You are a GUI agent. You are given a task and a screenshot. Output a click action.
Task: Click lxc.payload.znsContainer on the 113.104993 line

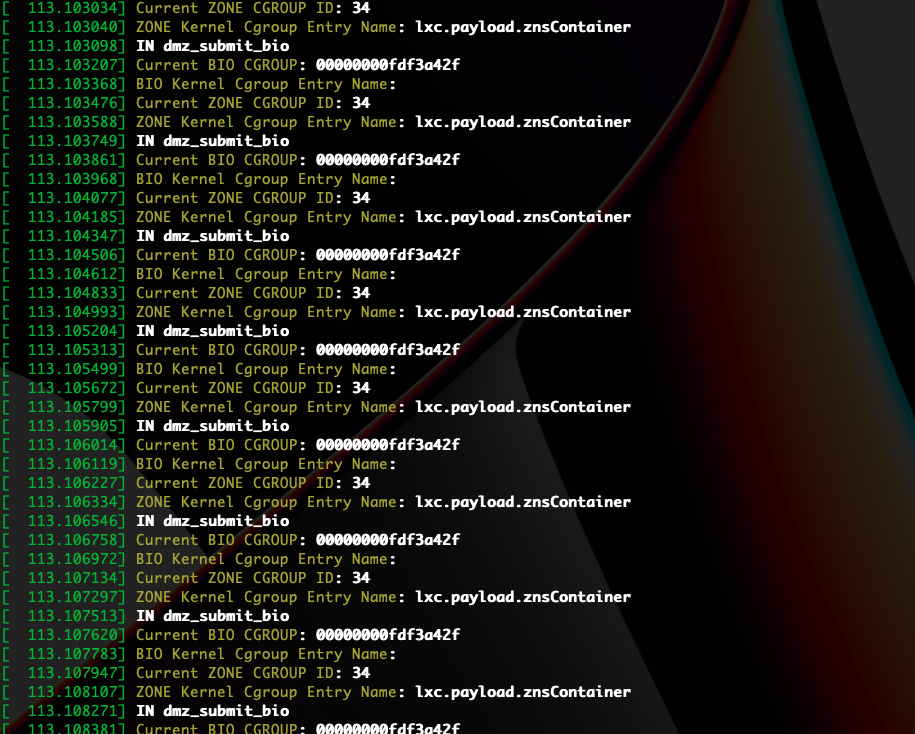click(523, 312)
